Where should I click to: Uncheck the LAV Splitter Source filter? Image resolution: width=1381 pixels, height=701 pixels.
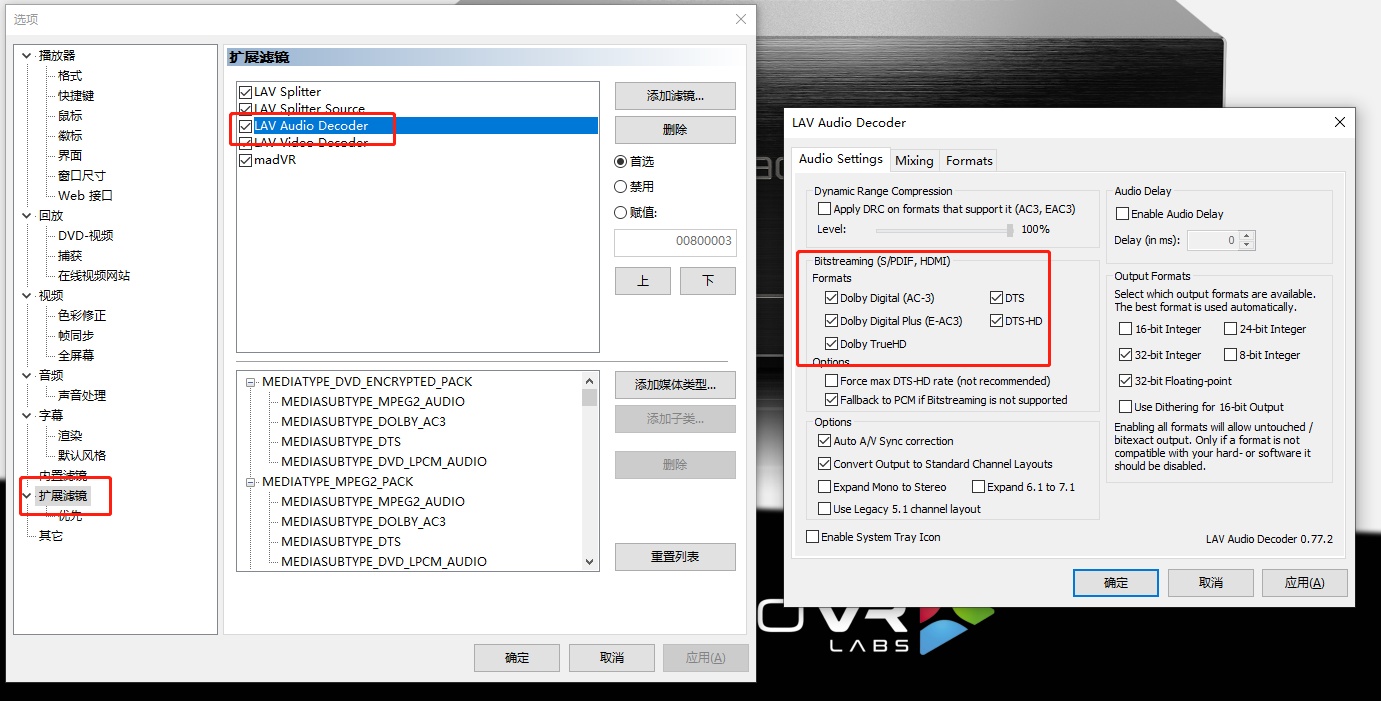[x=246, y=109]
